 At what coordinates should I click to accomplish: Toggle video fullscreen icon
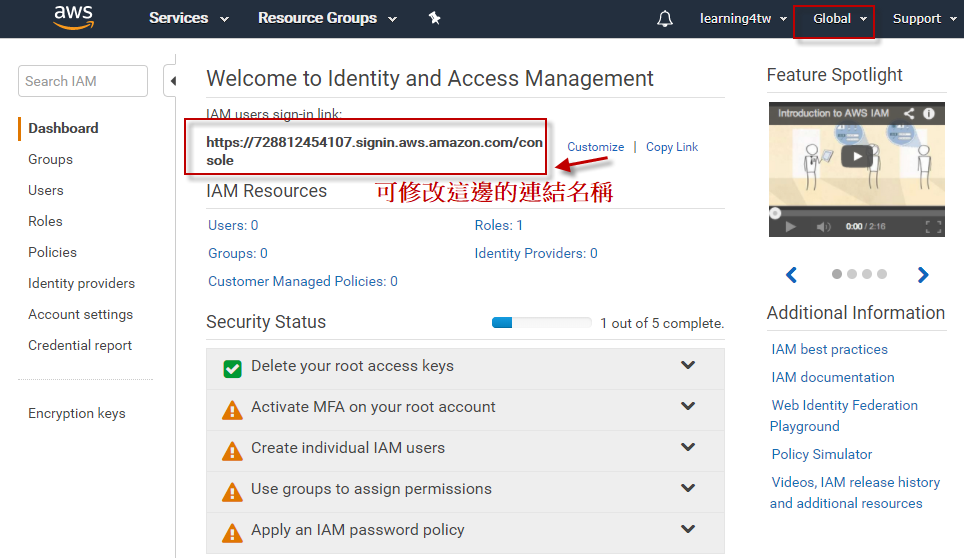coord(933,227)
